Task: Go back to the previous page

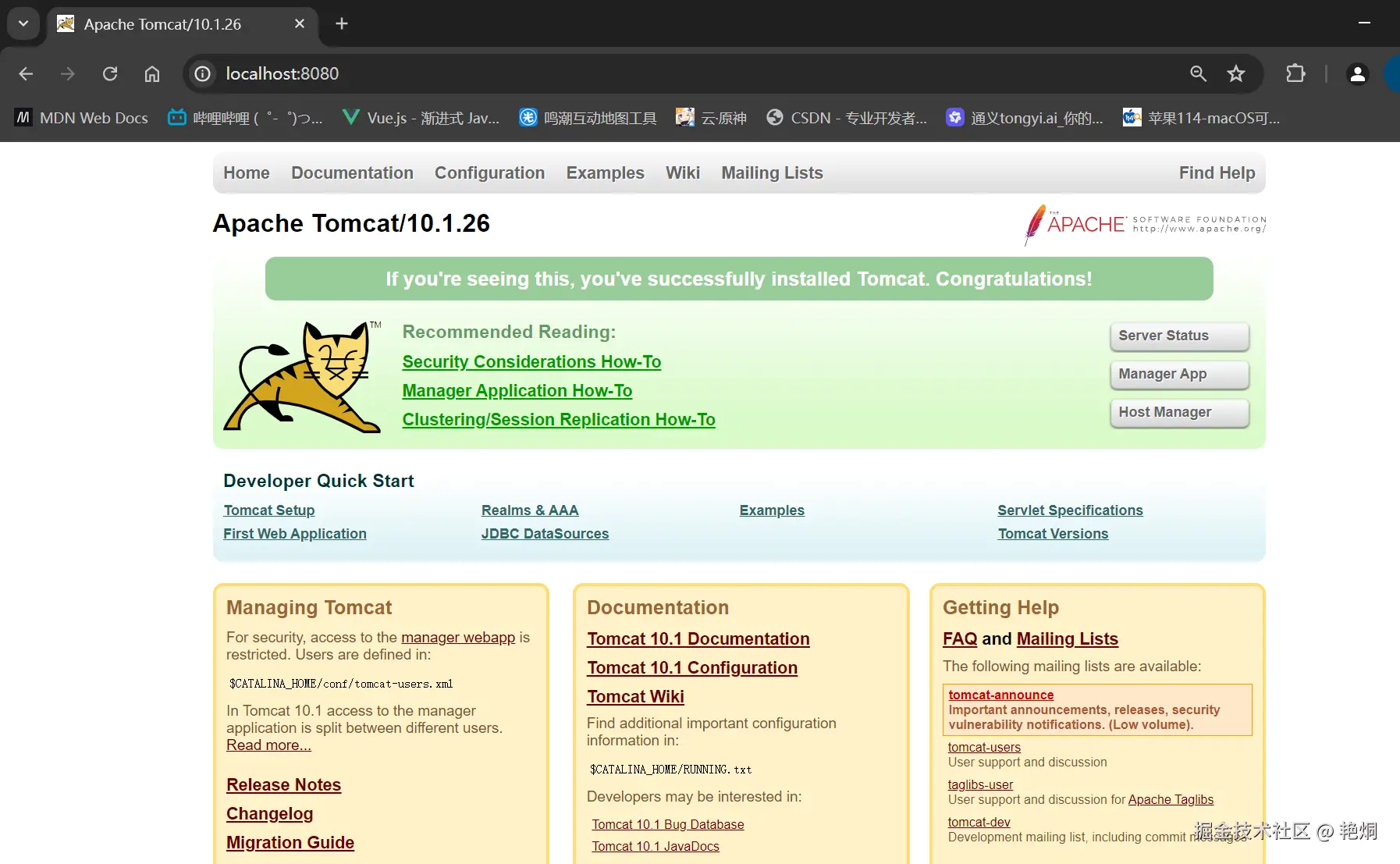Action: 26,73
